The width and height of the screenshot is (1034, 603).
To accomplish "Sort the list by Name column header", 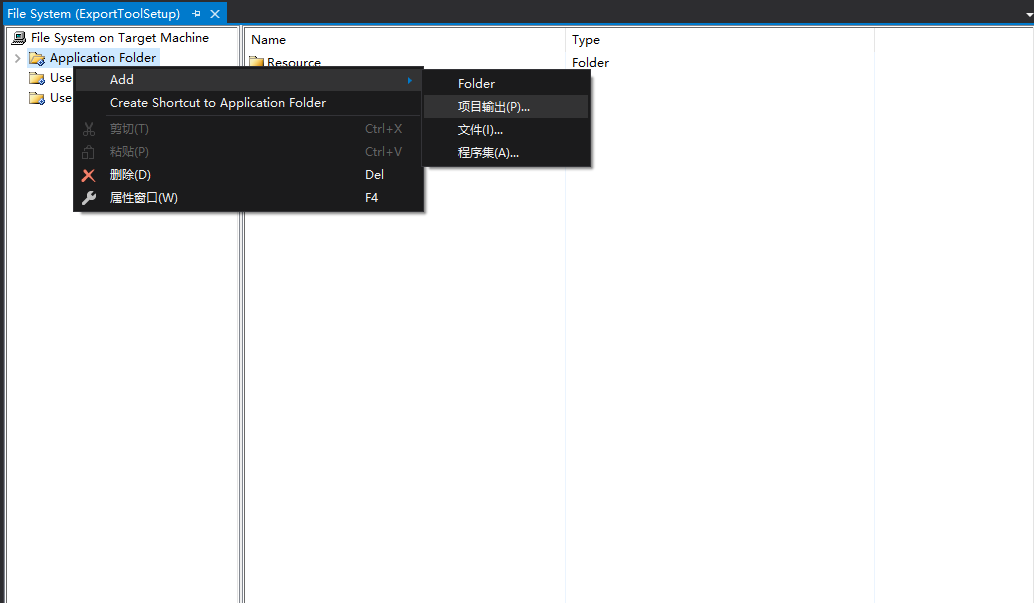I will (268, 40).
